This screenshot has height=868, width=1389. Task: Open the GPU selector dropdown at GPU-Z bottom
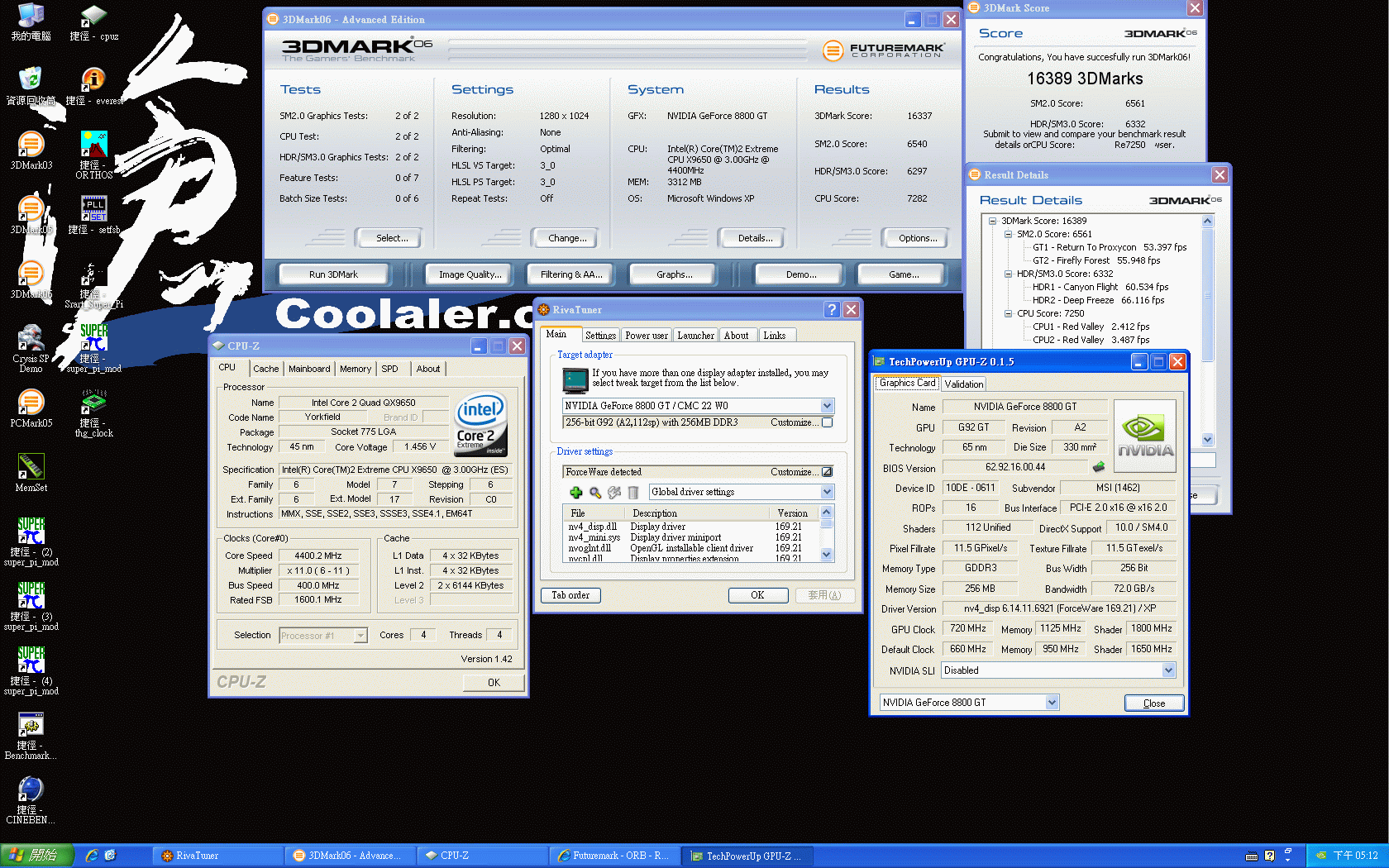[1052, 703]
